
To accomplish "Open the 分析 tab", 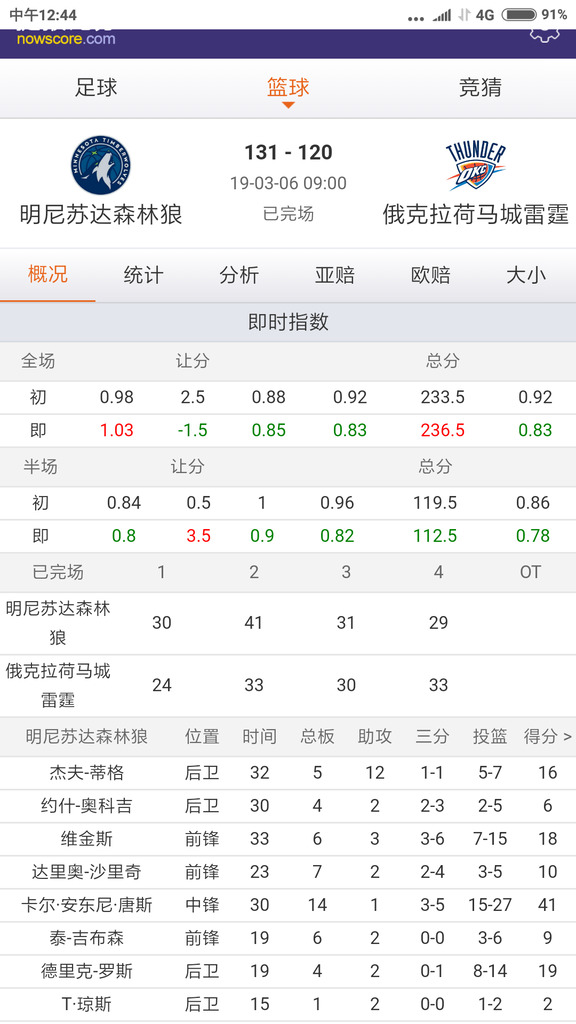I will coord(239,274).
